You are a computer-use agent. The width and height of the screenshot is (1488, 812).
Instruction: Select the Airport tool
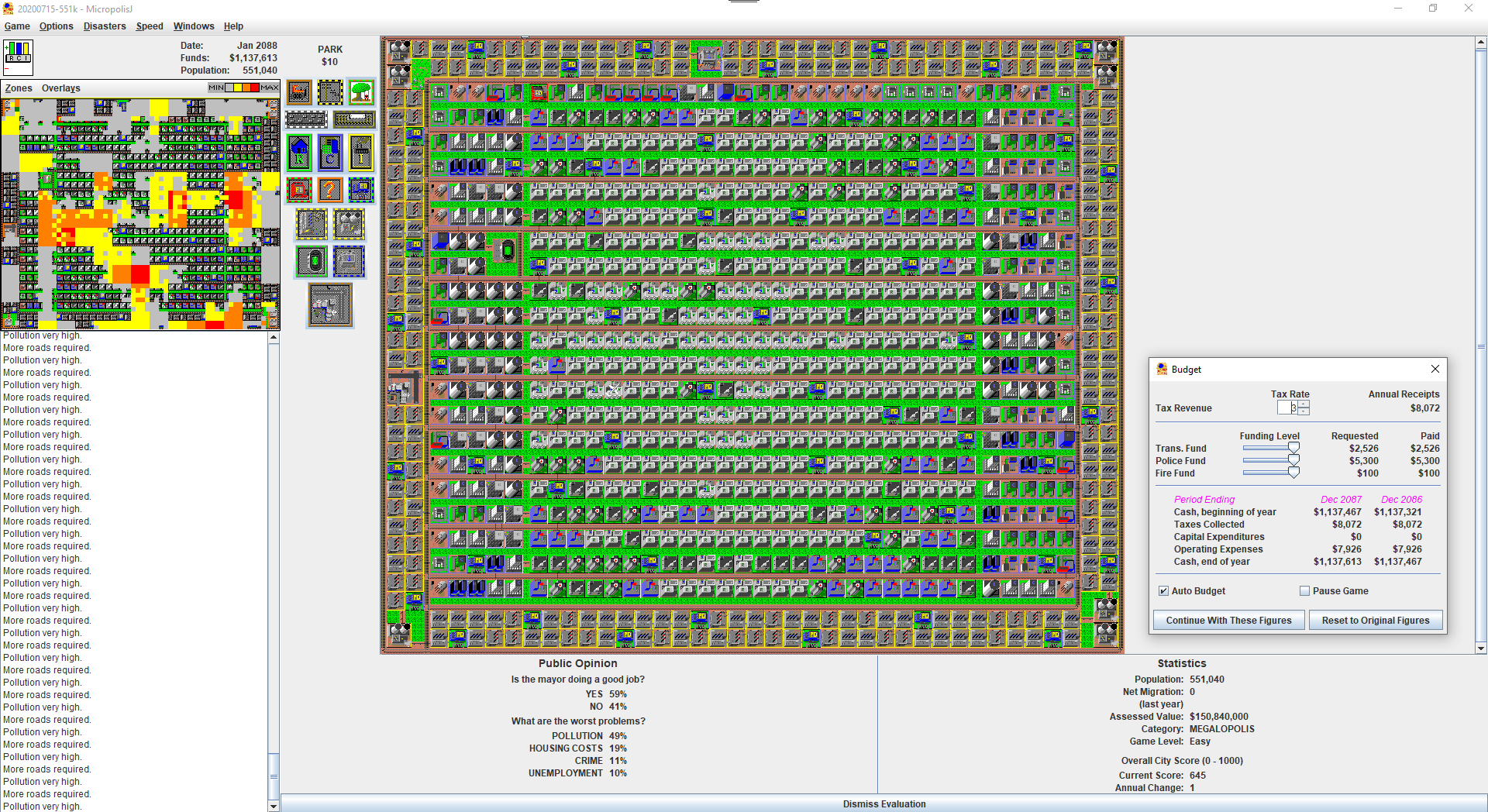[x=330, y=305]
